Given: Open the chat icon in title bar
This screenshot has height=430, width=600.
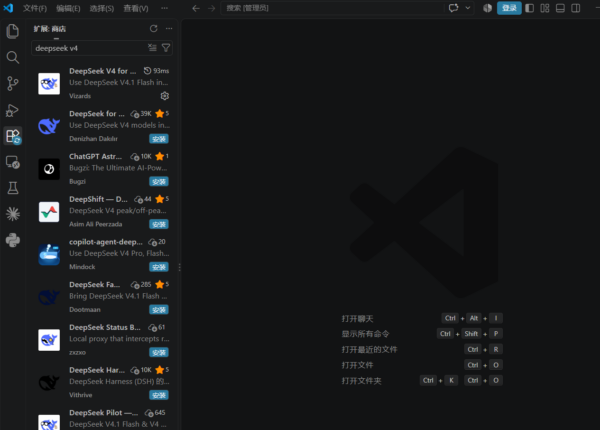Looking at the screenshot, I should coord(453,8).
